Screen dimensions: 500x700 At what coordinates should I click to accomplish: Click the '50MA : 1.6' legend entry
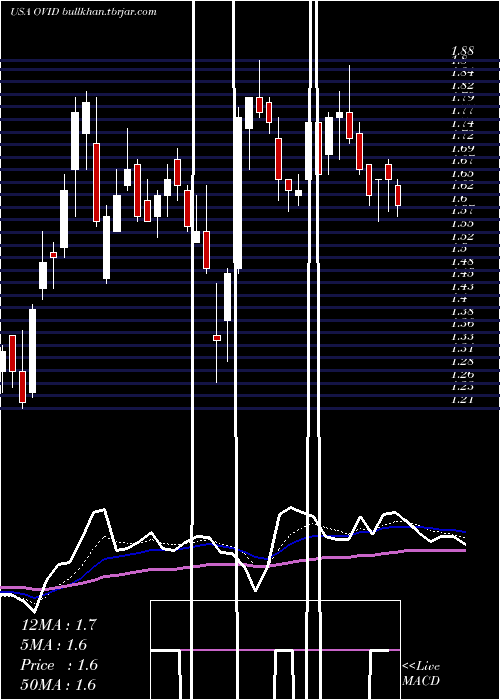(58, 685)
